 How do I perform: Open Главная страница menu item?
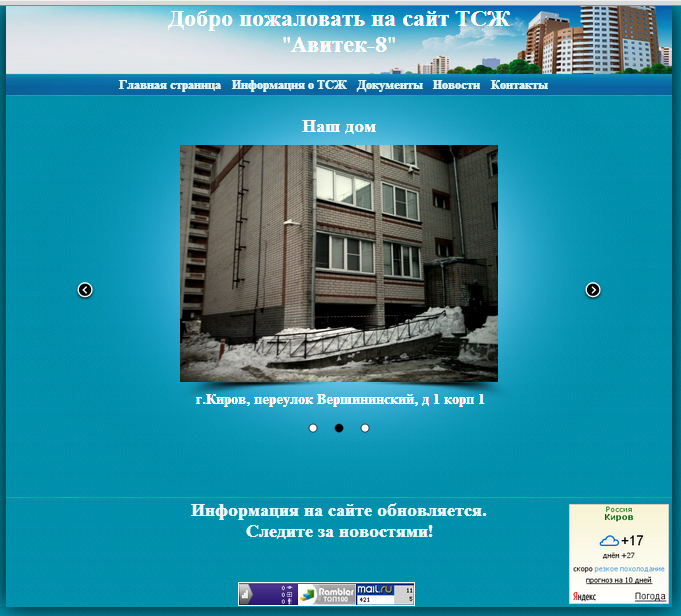coord(170,85)
